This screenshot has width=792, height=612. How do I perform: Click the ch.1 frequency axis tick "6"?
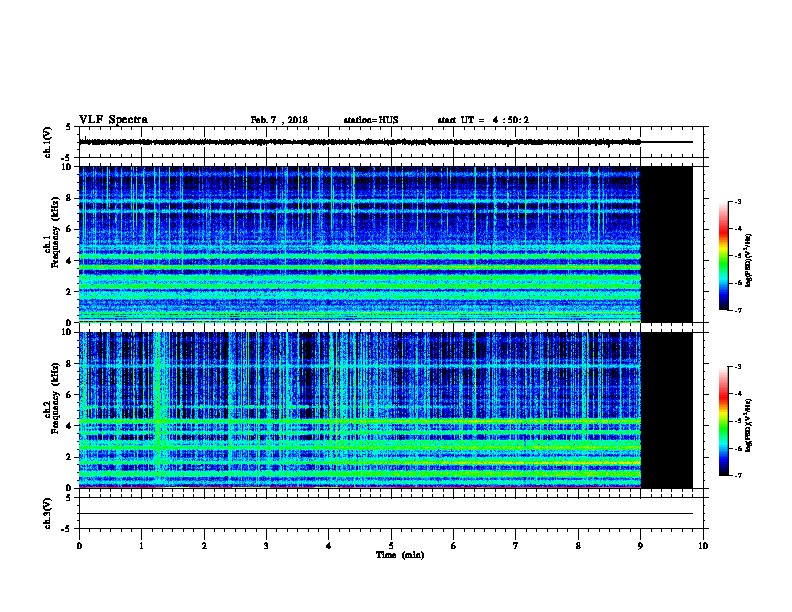(69, 229)
